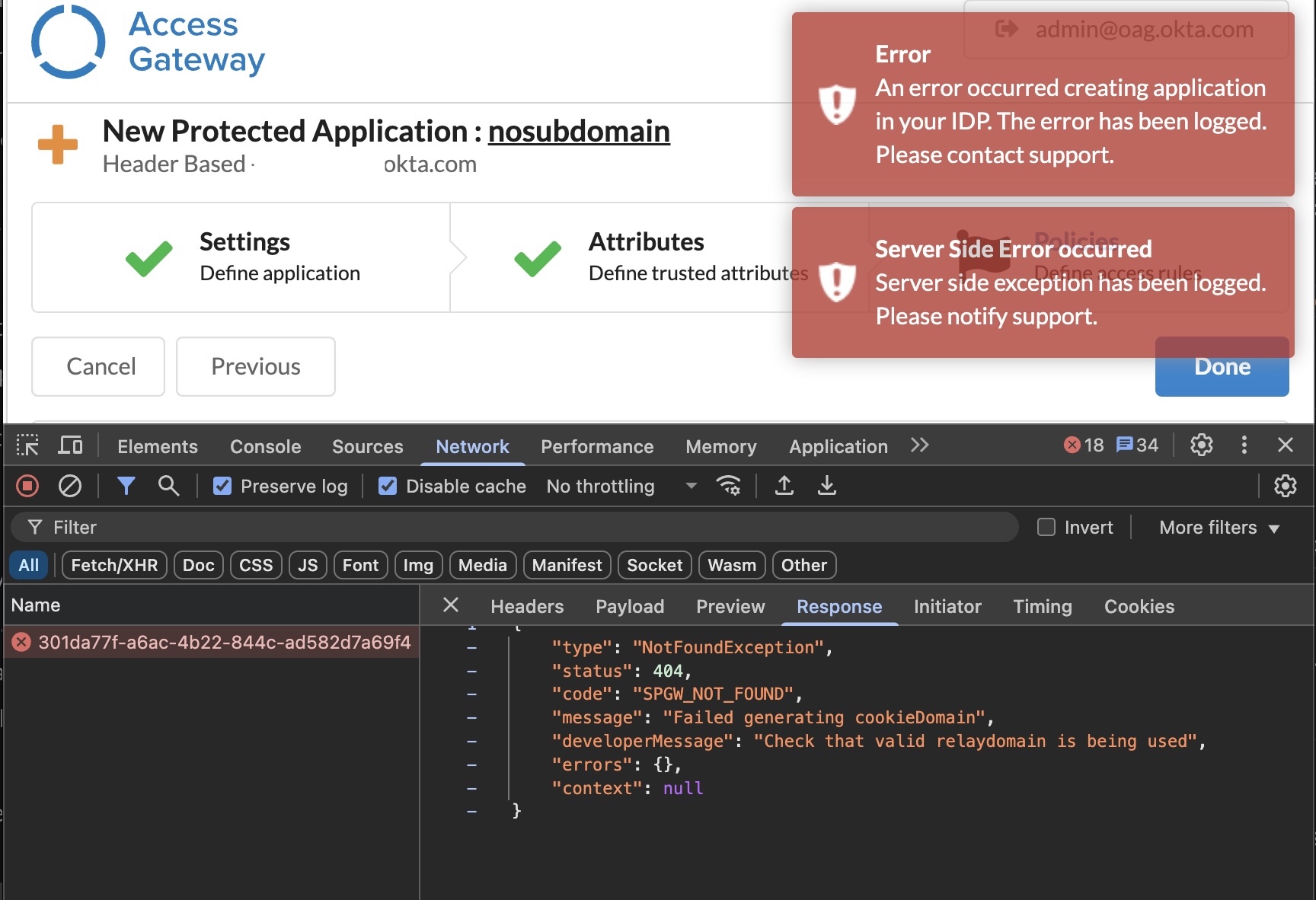This screenshot has height=900, width=1316.
Task: Click the network Filter input field
Action: point(515,527)
